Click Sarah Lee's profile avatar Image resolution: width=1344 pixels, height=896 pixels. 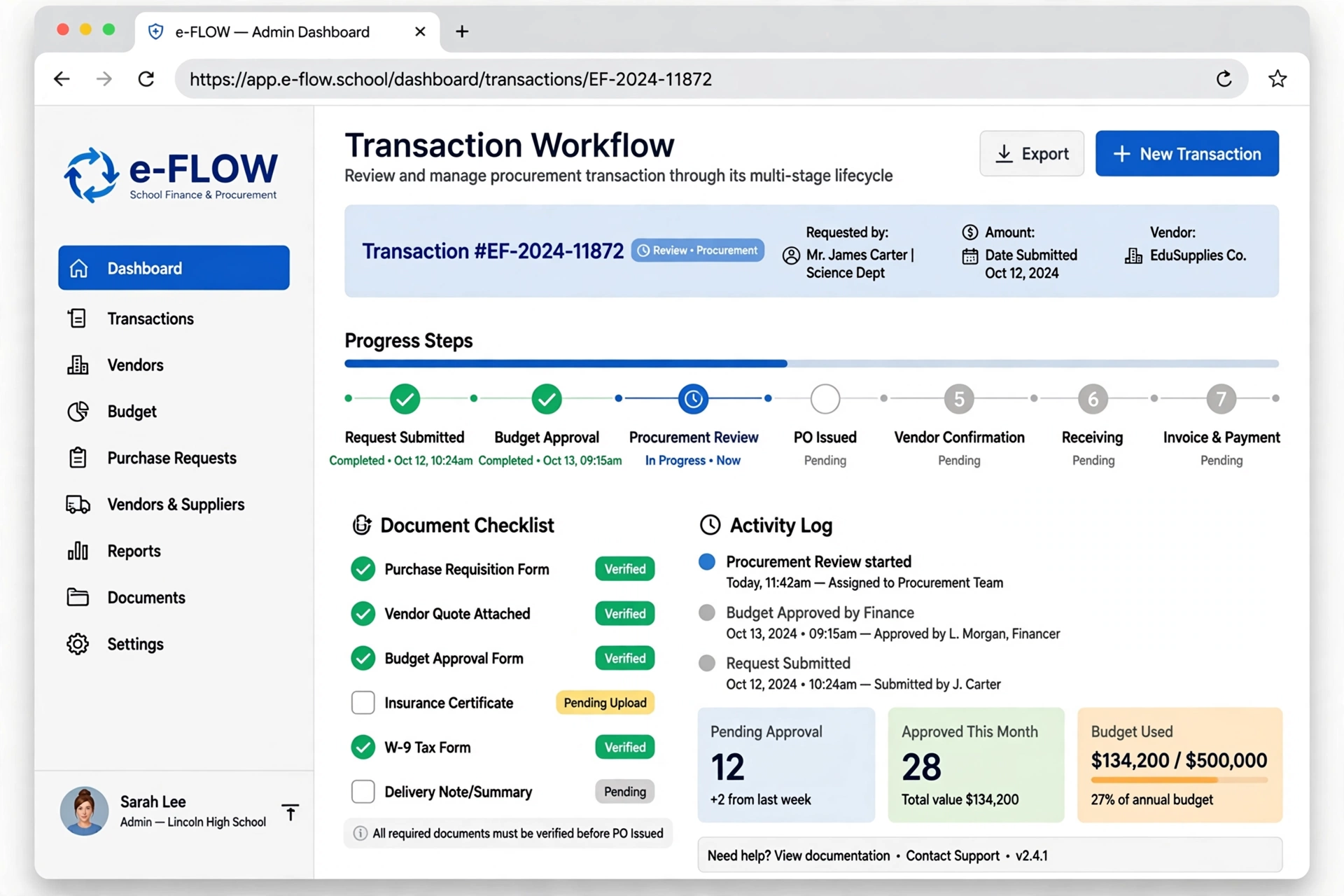coord(84,811)
